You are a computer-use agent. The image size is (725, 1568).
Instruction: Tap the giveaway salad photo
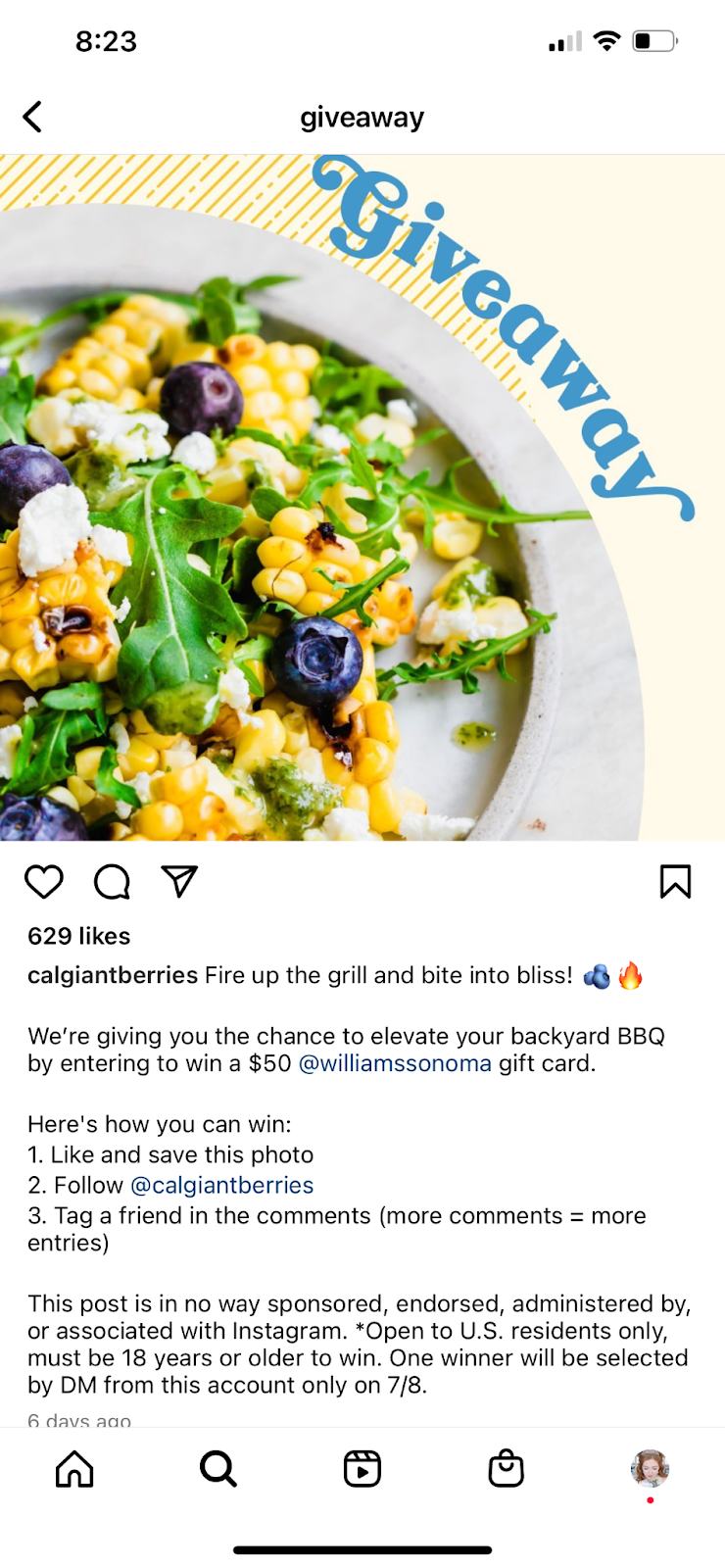(362, 498)
